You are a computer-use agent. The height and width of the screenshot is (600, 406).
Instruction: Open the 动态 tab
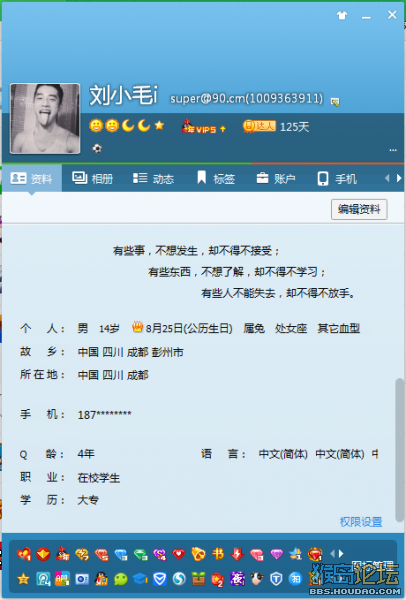153,178
